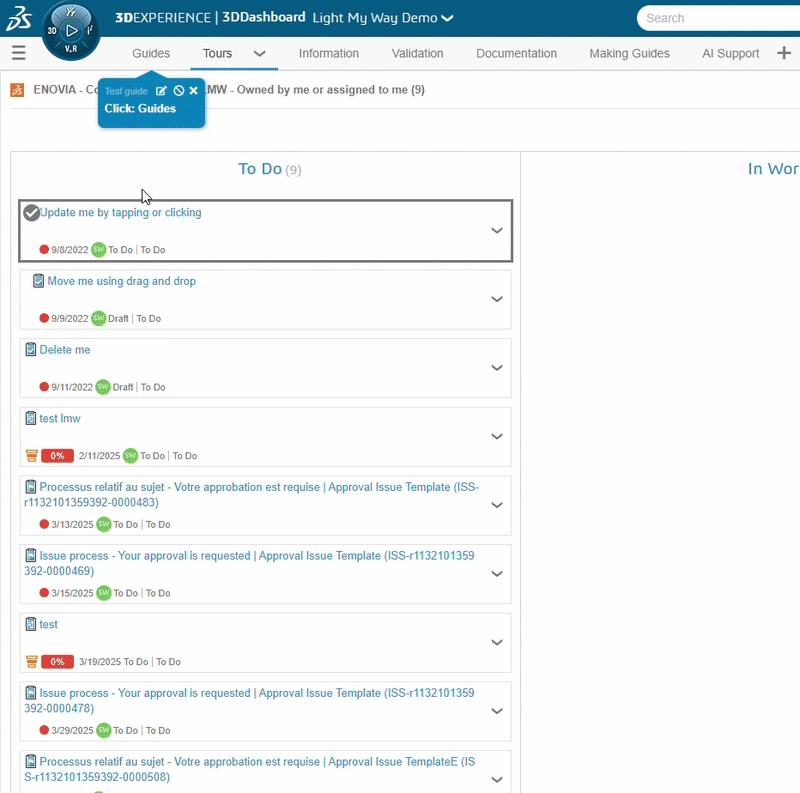Add a new dashboard tab with plus
The width and height of the screenshot is (800, 793).
click(x=784, y=53)
